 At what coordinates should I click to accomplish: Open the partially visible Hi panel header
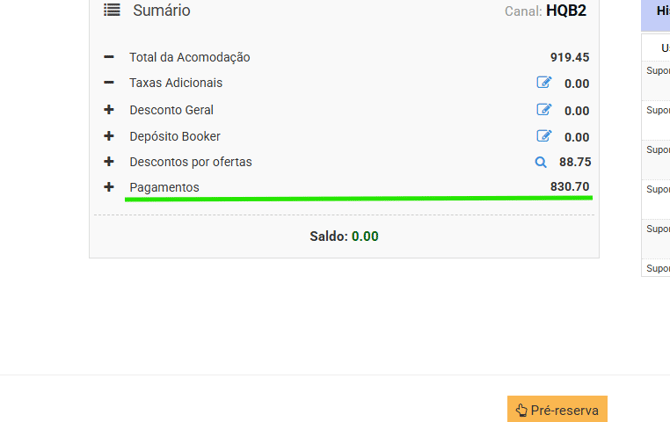pos(662,11)
